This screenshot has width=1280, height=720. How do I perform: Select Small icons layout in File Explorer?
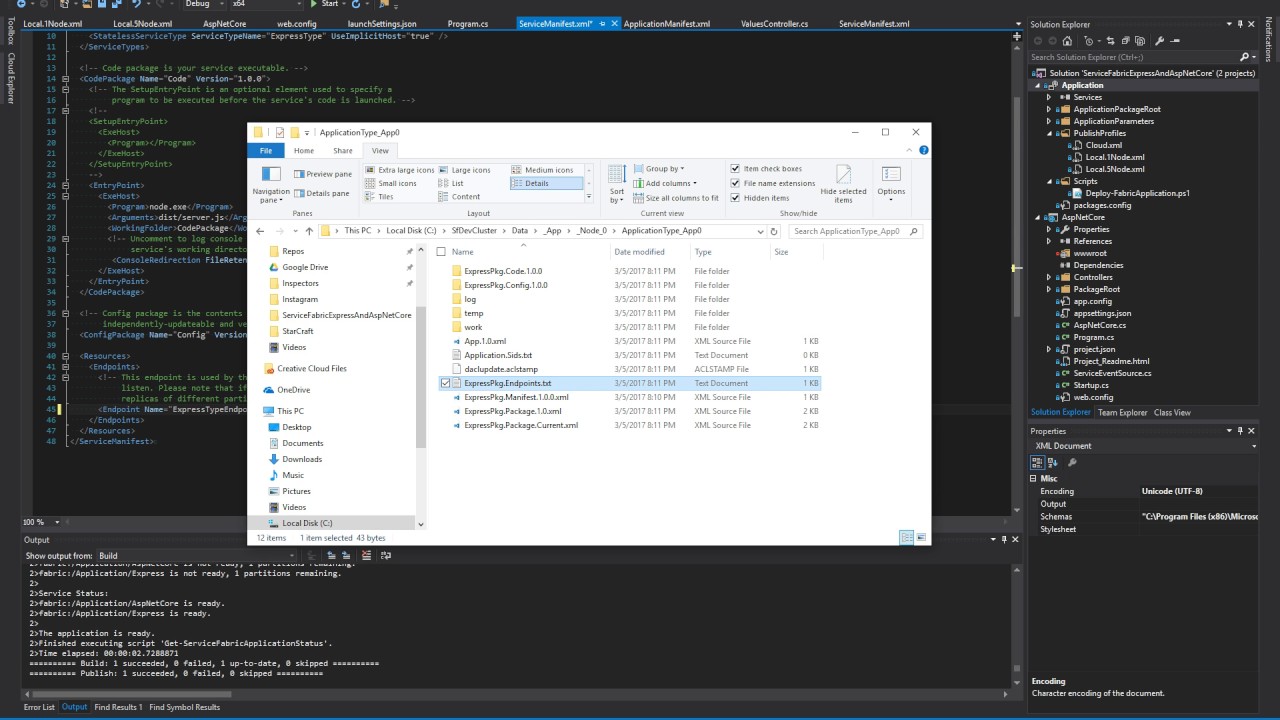pyautogui.click(x=391, y=184)
